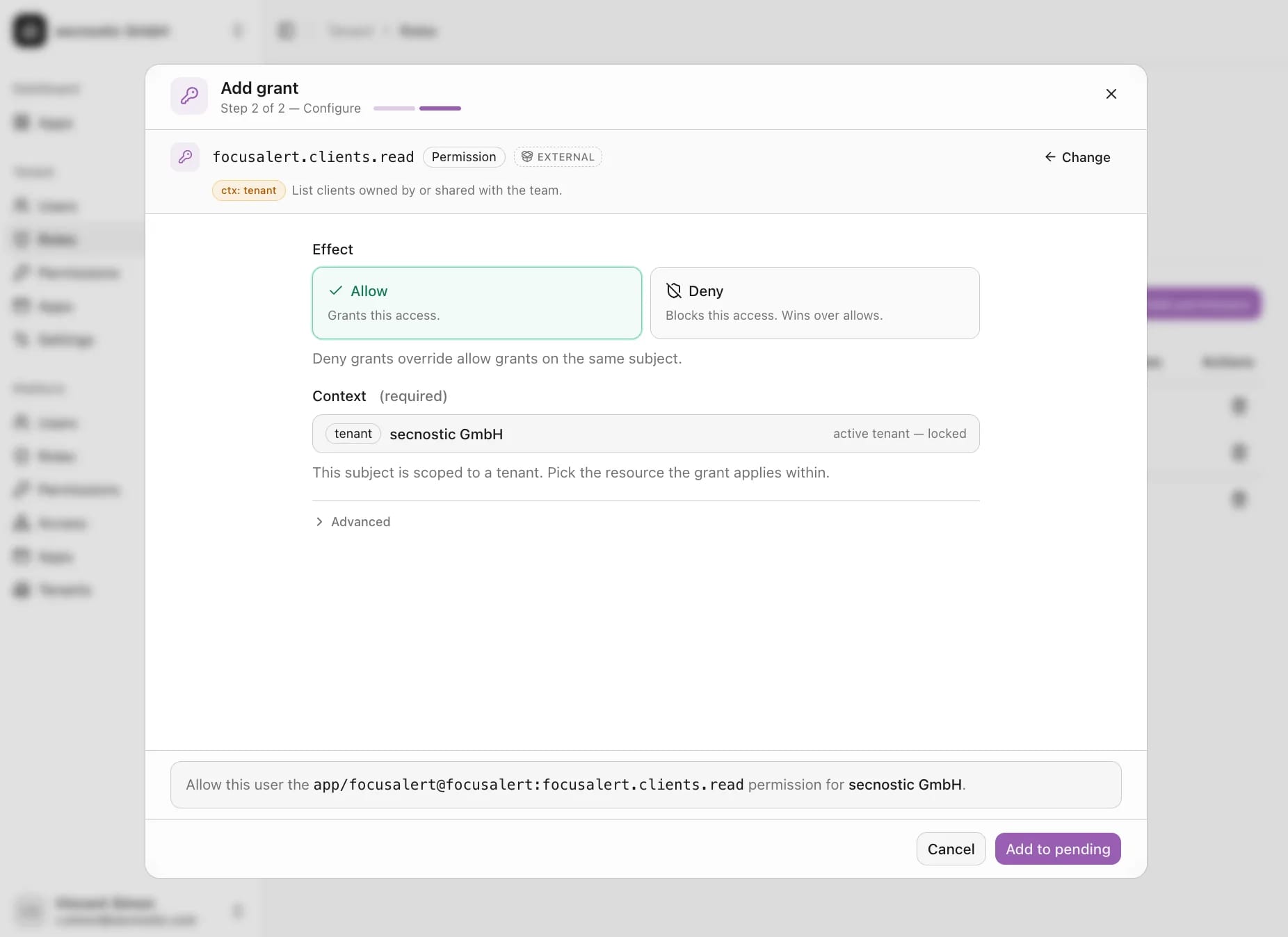Click the key icon next to focusalert.clients.read

point(185,157)
